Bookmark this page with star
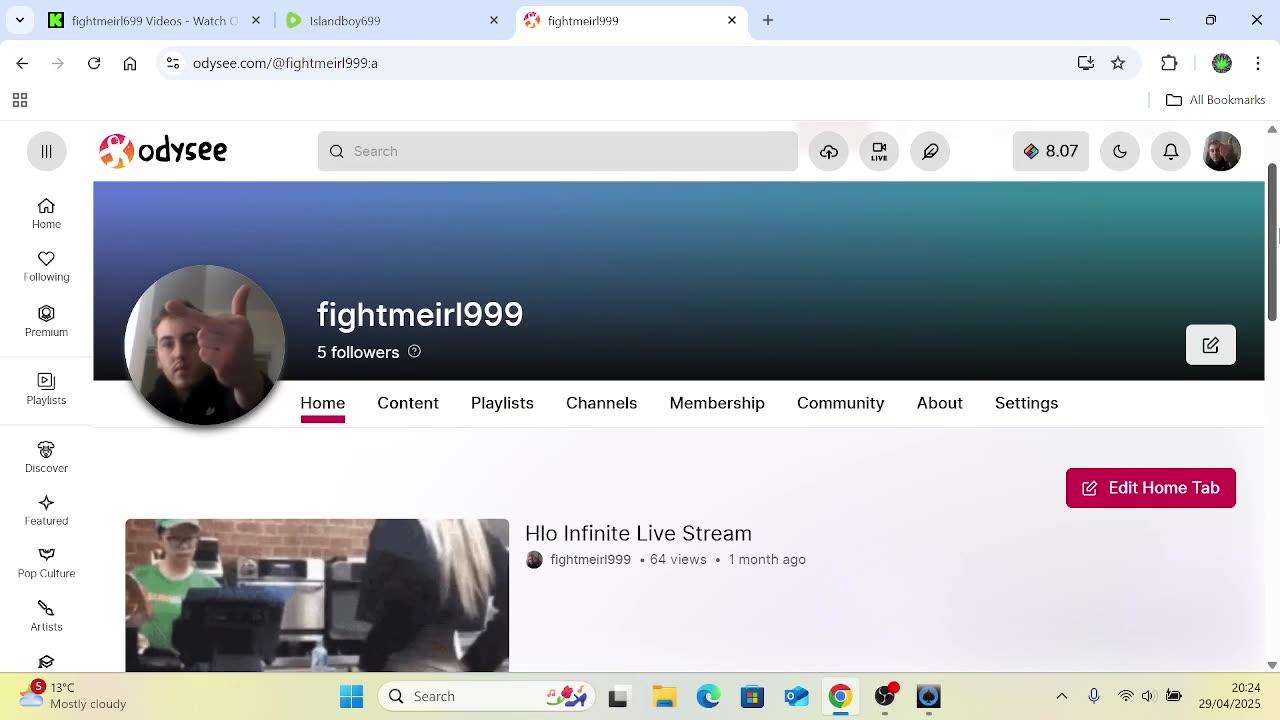 [1118, 63]
